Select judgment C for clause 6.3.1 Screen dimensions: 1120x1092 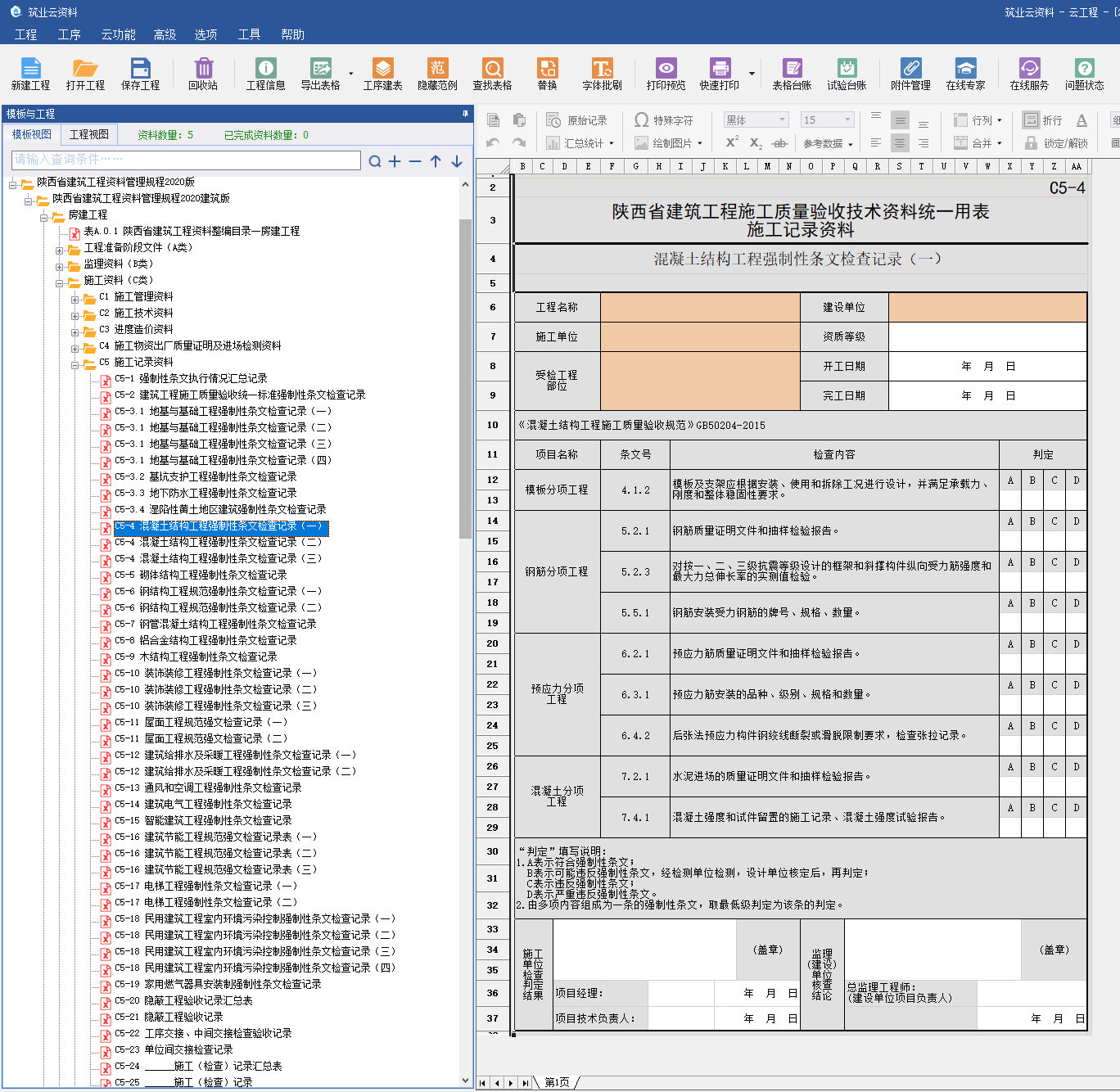(1055, 685)
